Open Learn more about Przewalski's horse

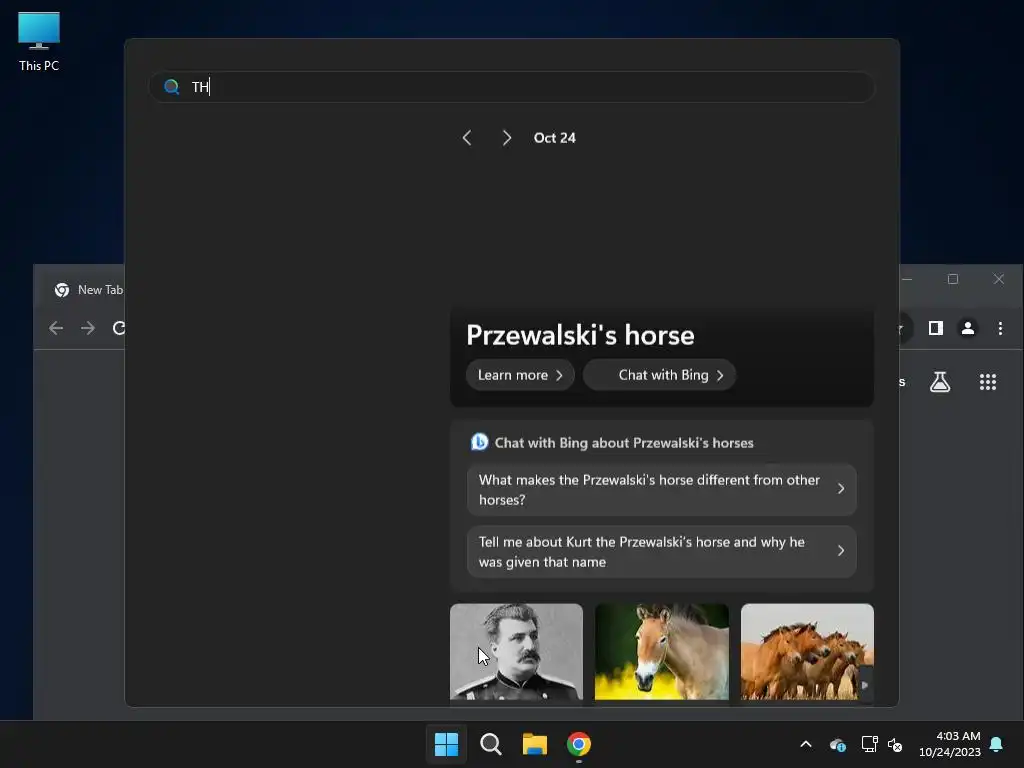click(x=520, y=375)
